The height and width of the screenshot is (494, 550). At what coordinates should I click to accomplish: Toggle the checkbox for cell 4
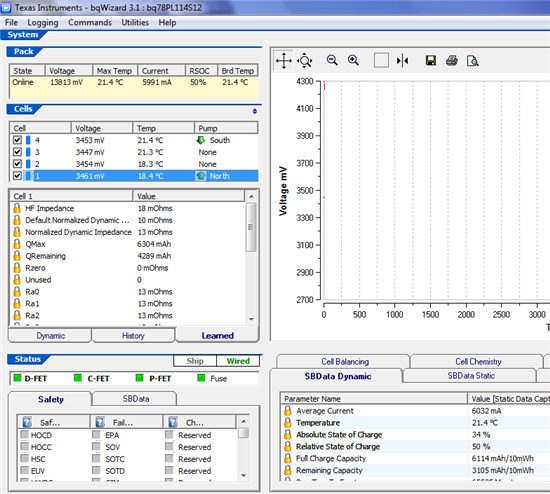17,140
